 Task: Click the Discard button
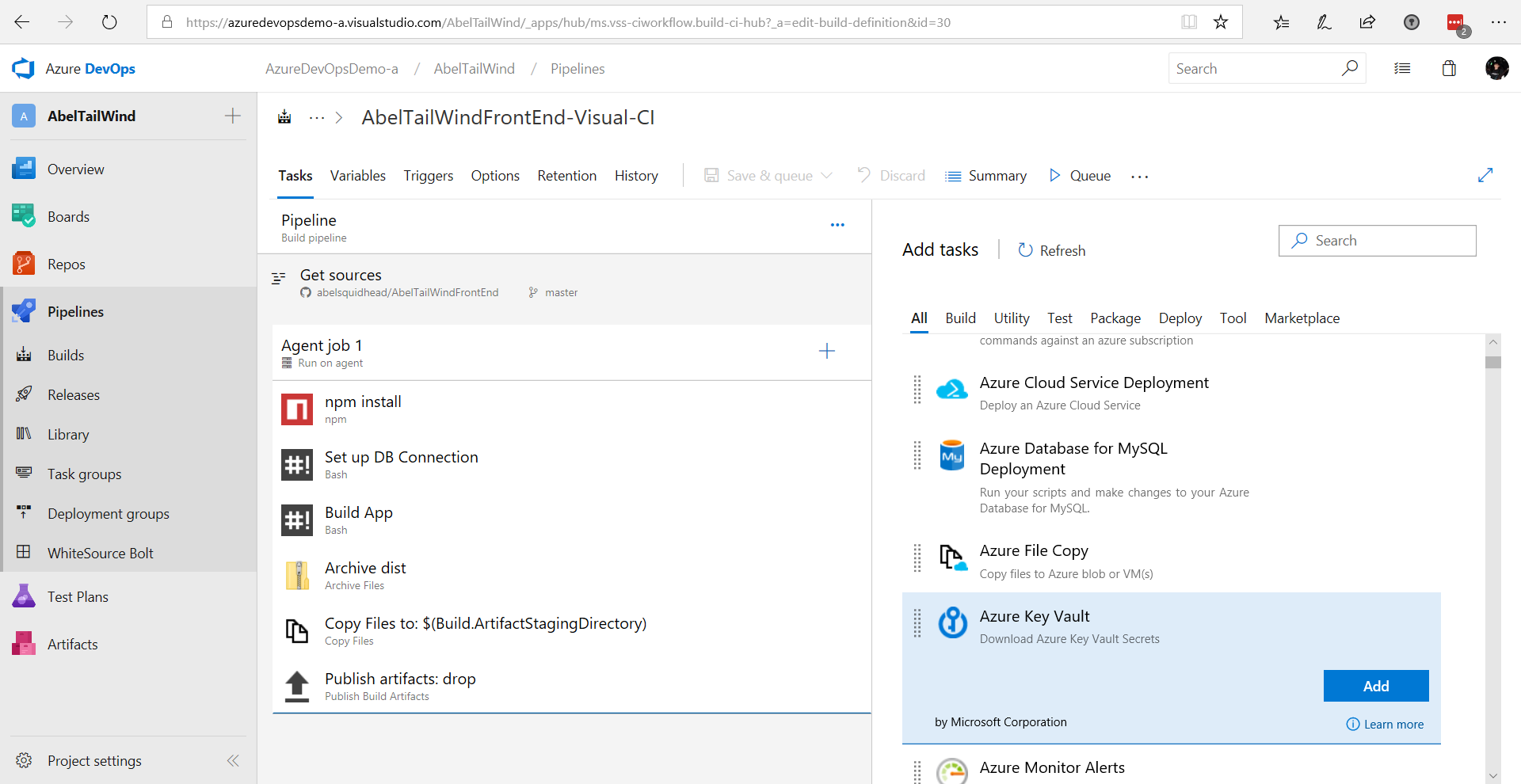891,176
